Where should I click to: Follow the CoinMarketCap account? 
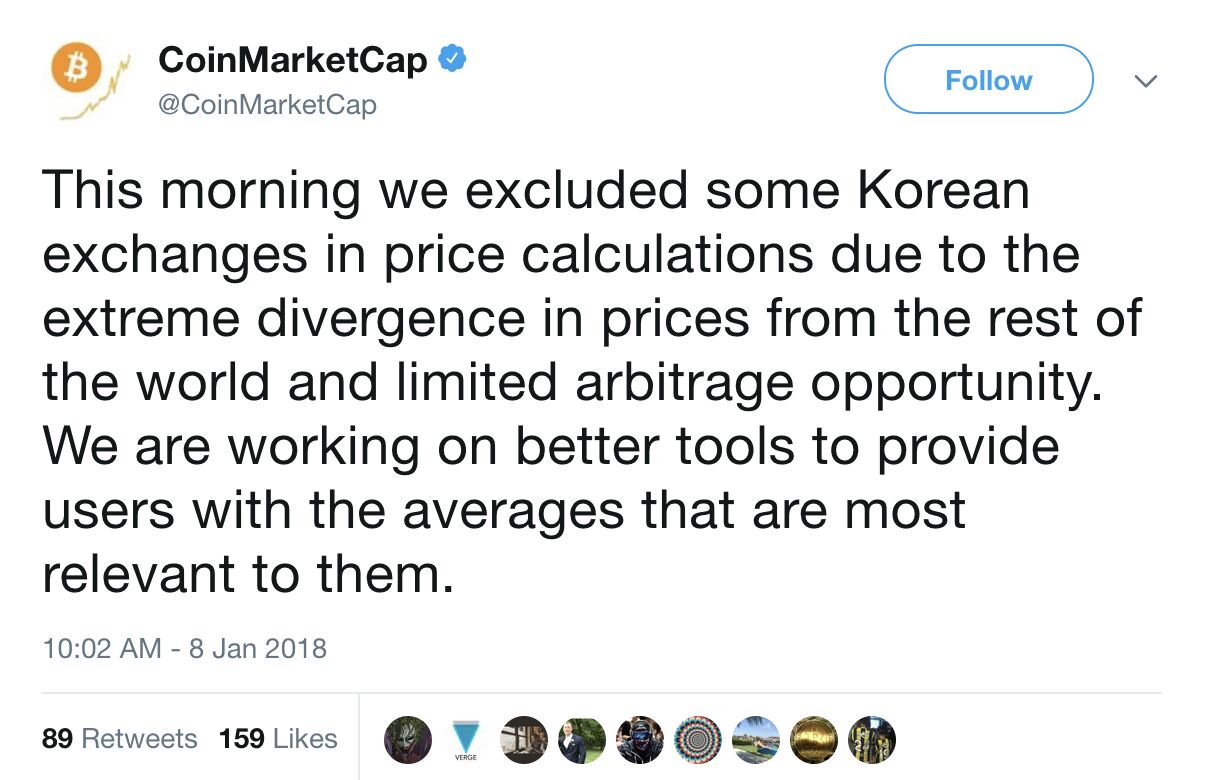tap(988, 79)
